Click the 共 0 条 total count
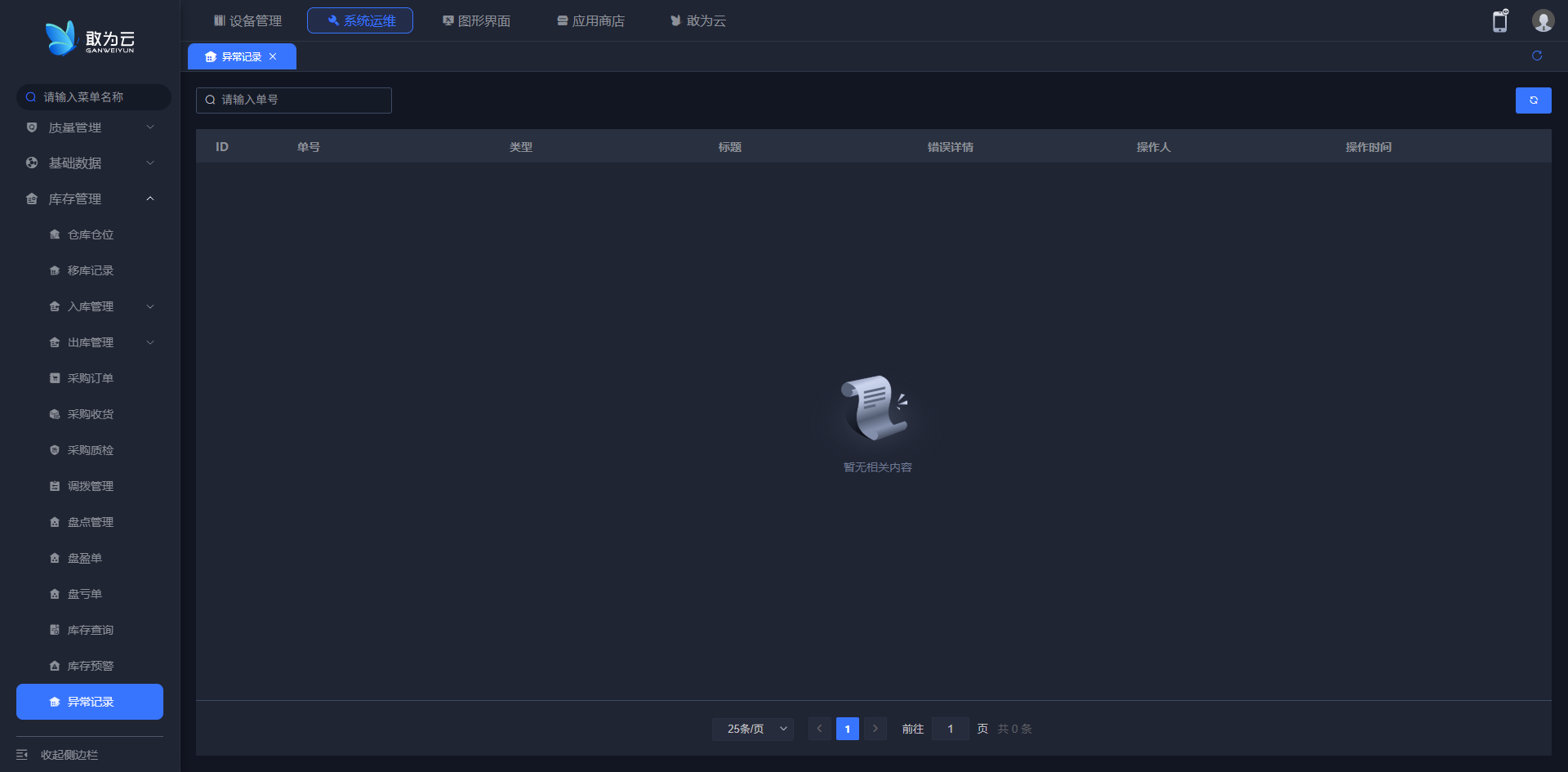The image size is (1568, 772). 1014,729
